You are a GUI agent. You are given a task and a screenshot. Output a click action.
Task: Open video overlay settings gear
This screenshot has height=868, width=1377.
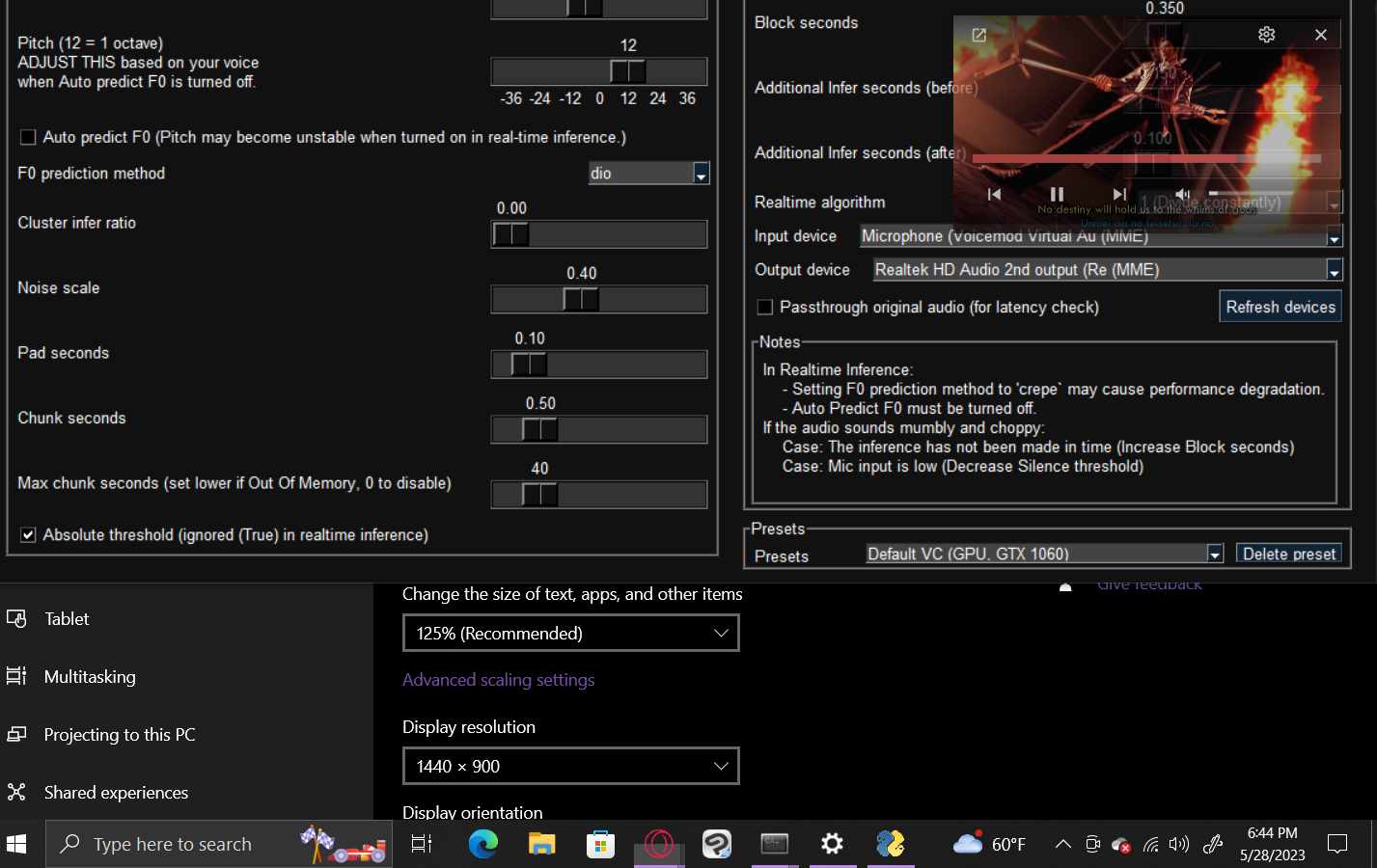click(1266, 35)
